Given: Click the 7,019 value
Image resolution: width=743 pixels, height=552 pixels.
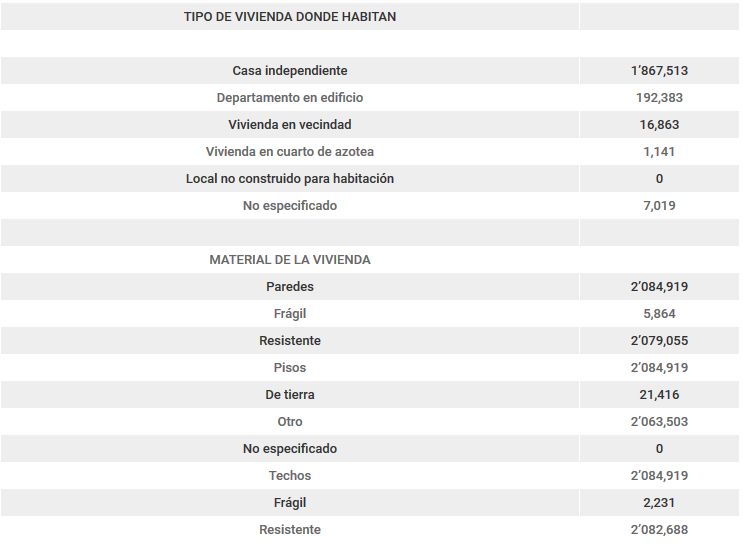Looking at the screenshot, I should (659, 206).
